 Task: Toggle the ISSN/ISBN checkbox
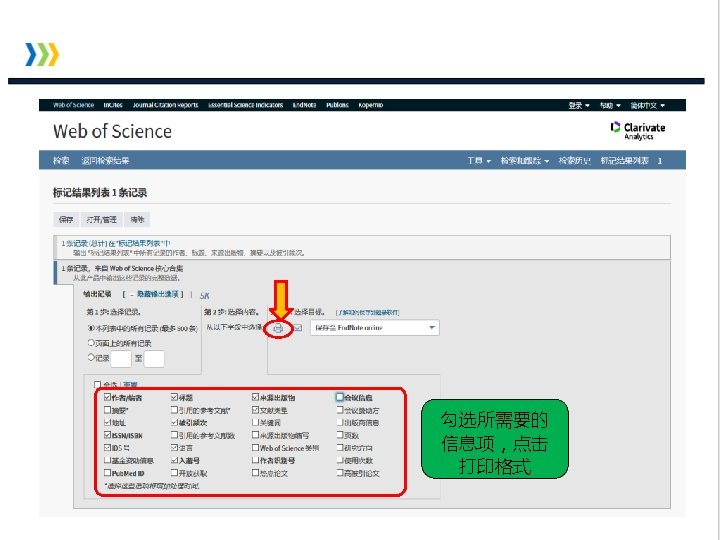pos(107,435)
